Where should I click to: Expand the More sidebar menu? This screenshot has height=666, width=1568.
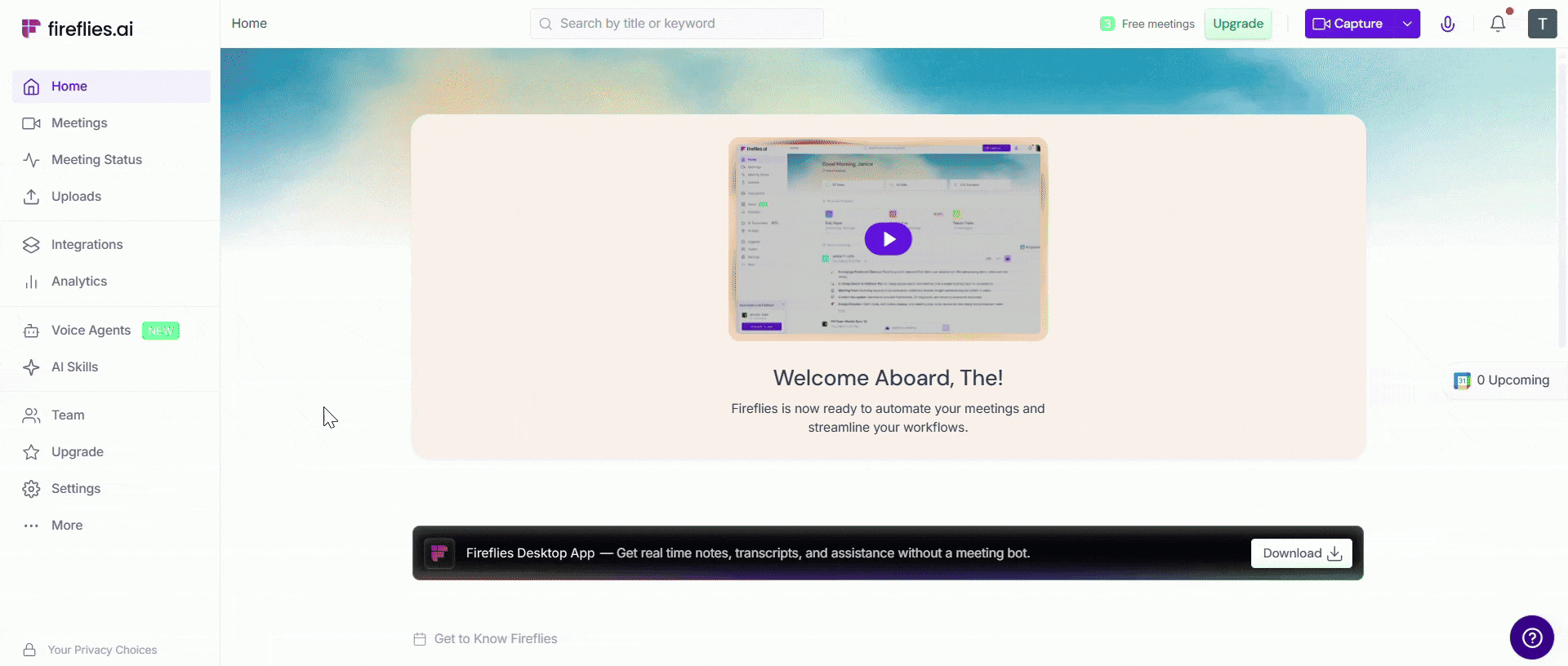pos(111,526)
